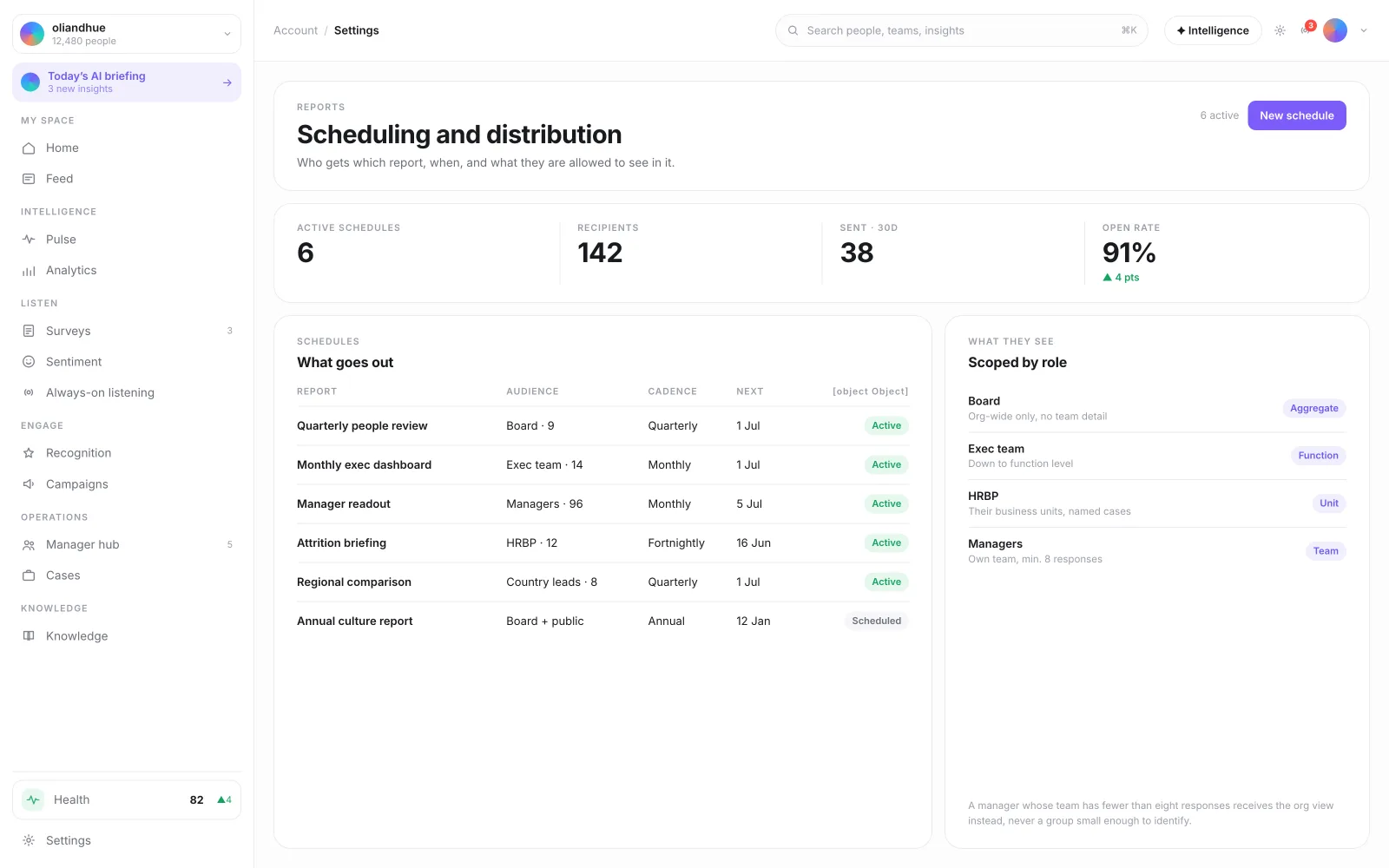Click the oliandhue workspace logo
Image resolution: width=1389 pixels, height=868 pixels.
(x=32, y=34)
